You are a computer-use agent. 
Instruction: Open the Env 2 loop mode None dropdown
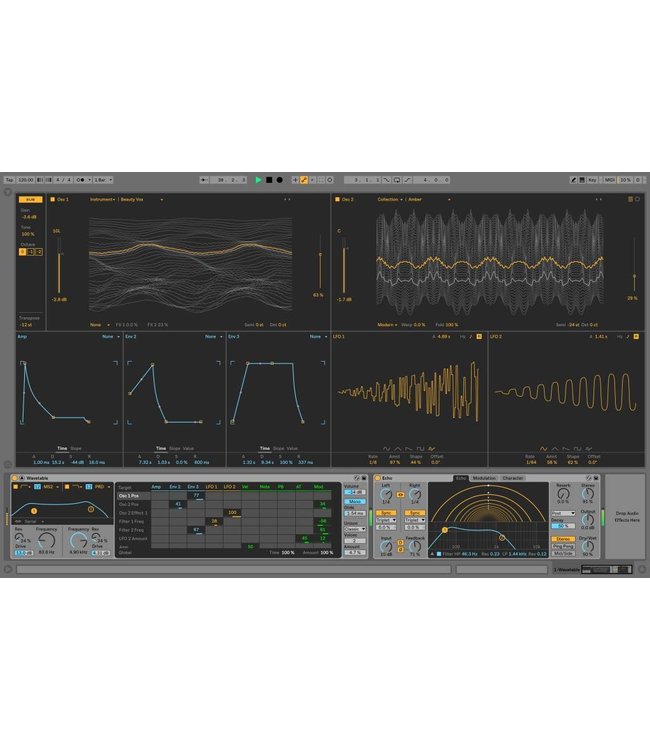click(214, 337)
